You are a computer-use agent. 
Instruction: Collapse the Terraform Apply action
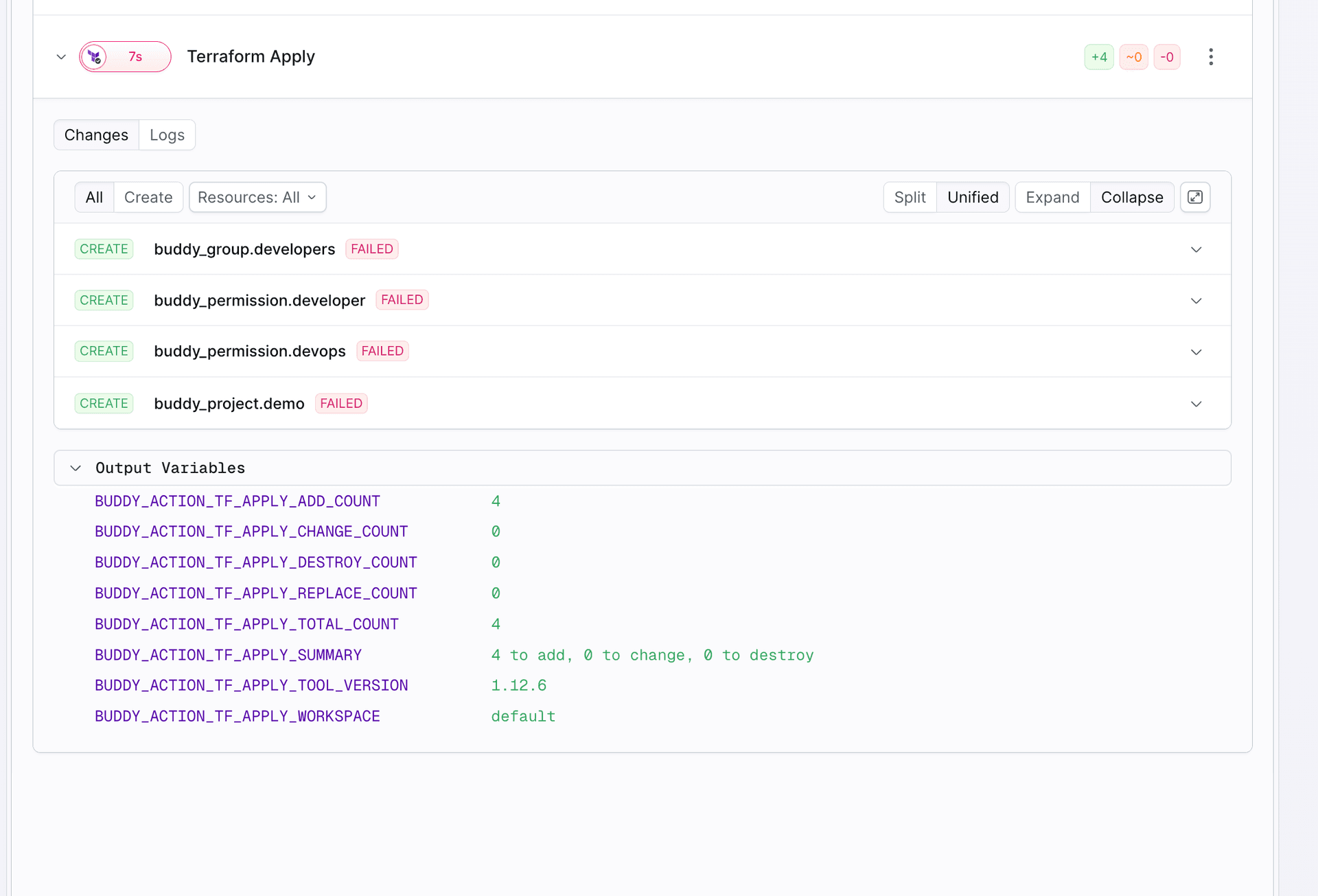point(61,57)
